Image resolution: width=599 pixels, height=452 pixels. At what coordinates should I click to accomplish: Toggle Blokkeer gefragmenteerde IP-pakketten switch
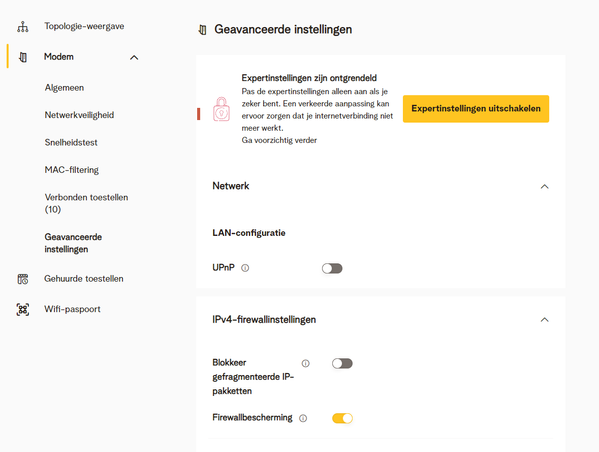coord(342,363)
